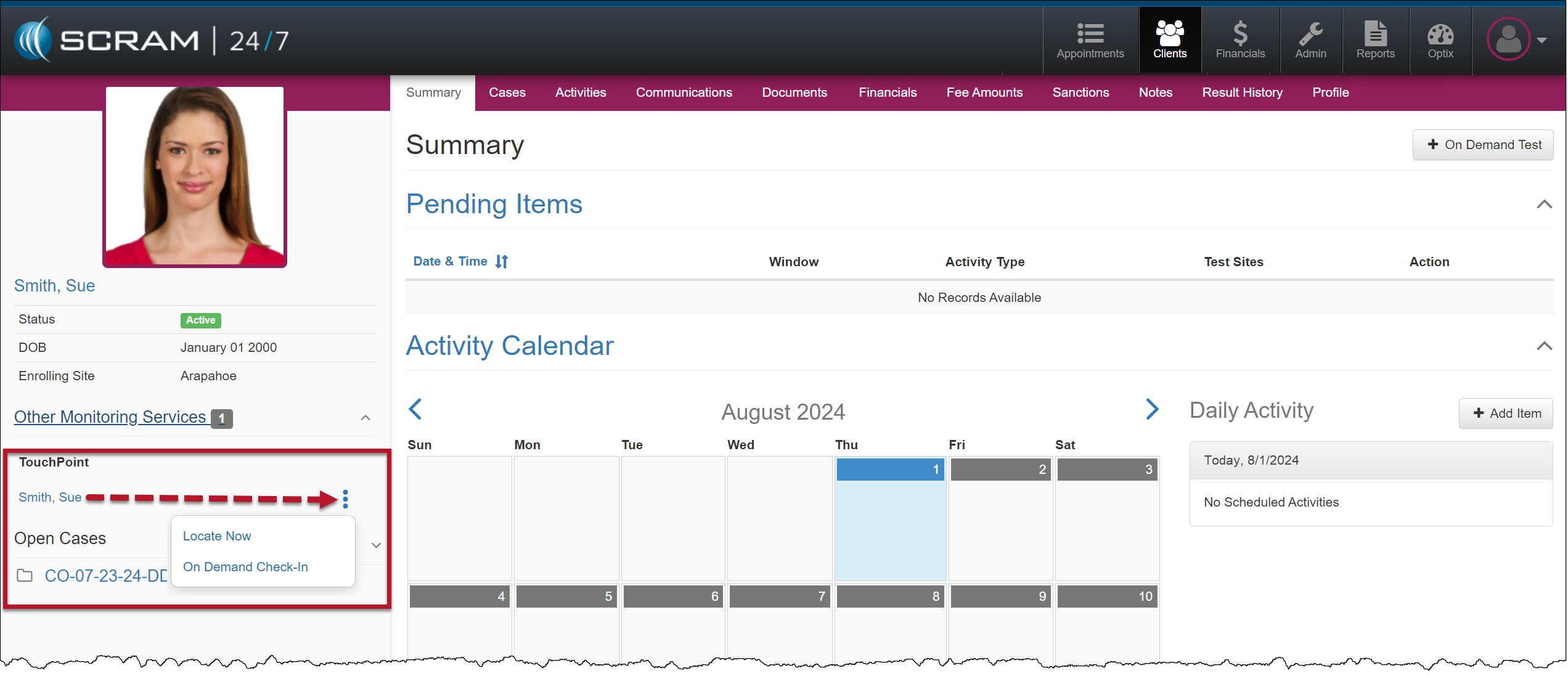The image size is (1568, 676).
Task: Collapse the Activity Calendar section
Action: click(x=1544, y=346)
